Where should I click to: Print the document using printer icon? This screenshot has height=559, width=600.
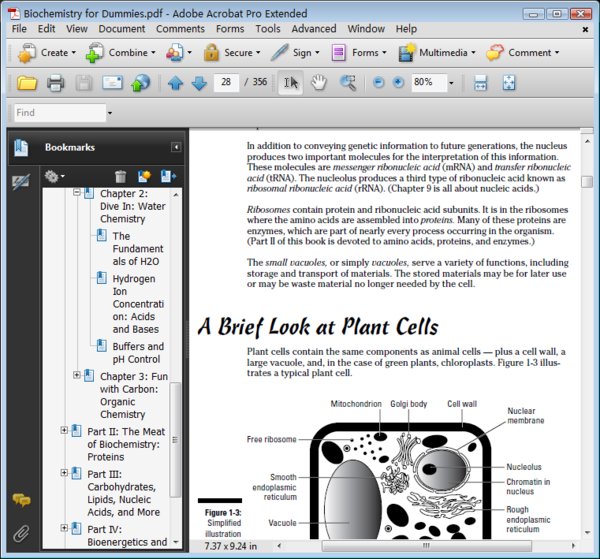pos(55,83)
